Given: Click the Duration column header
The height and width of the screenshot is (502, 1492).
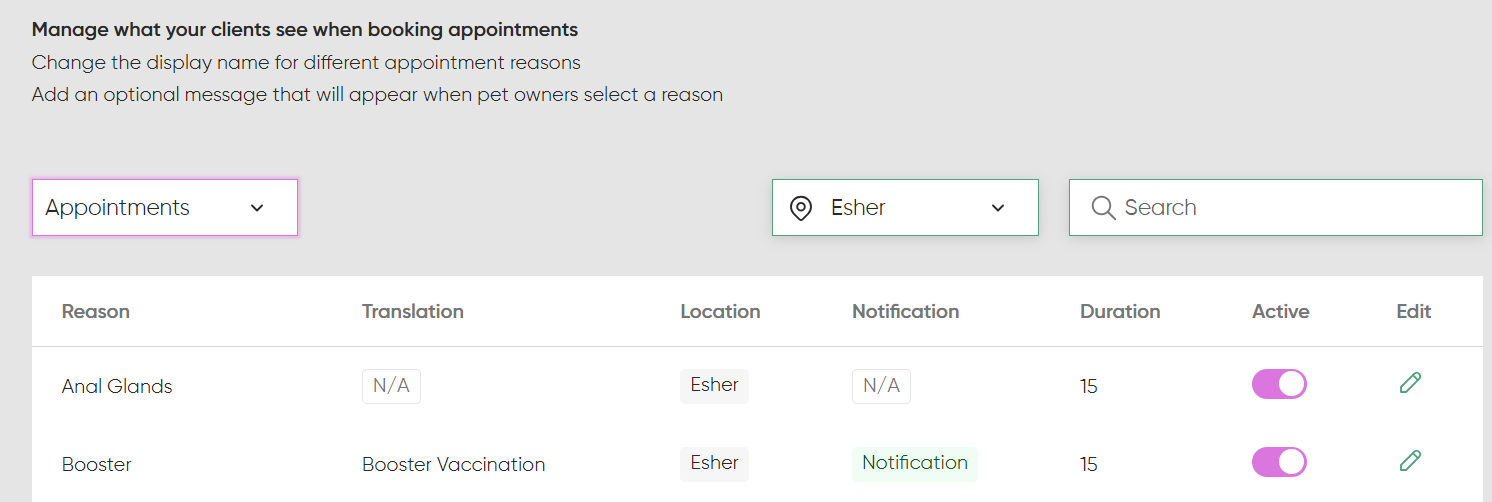Looking at the screenshot, I should pyautogui.click(x=1120, y=312).
